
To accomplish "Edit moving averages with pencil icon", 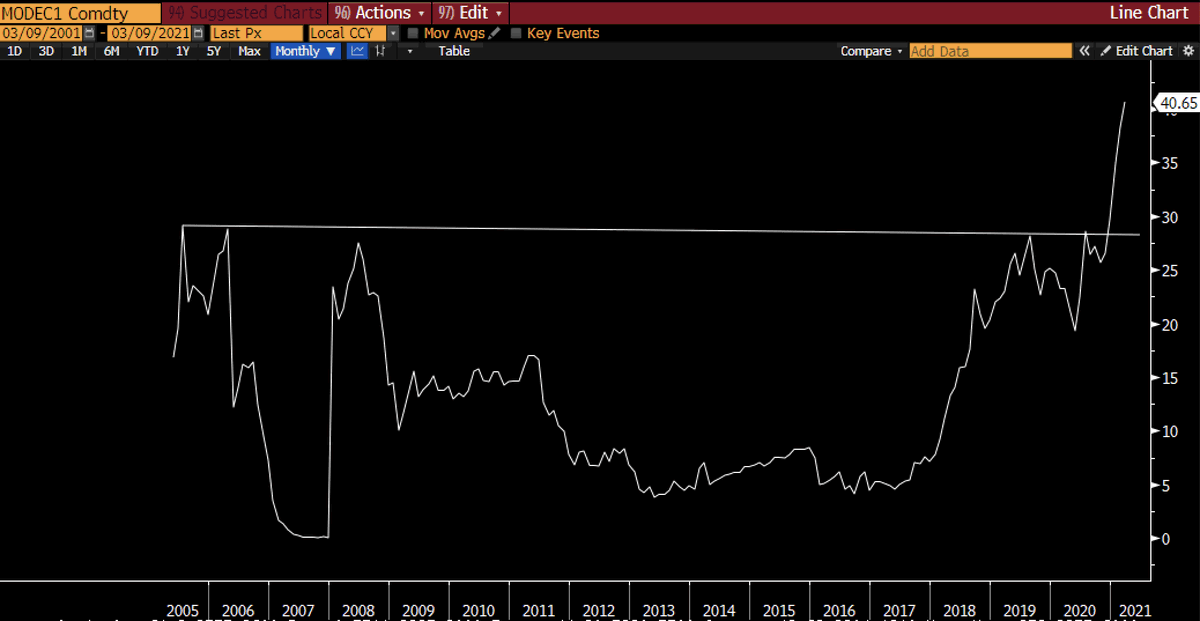I will pos(494,33).
